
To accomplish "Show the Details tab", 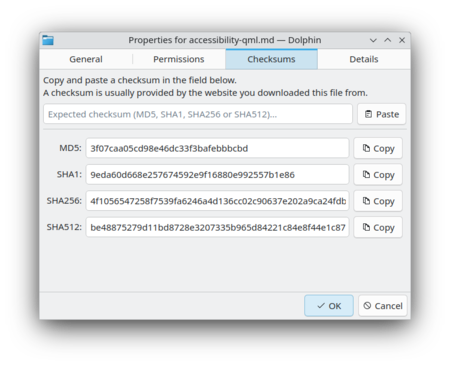I will point(364,59).
